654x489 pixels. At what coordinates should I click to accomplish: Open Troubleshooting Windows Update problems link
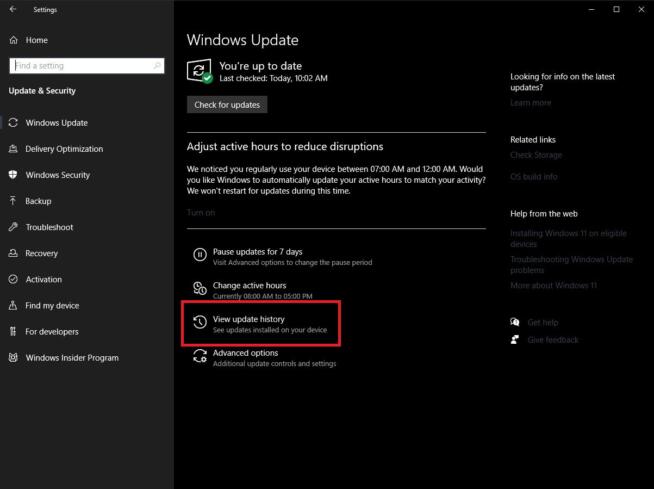[571, 265]
